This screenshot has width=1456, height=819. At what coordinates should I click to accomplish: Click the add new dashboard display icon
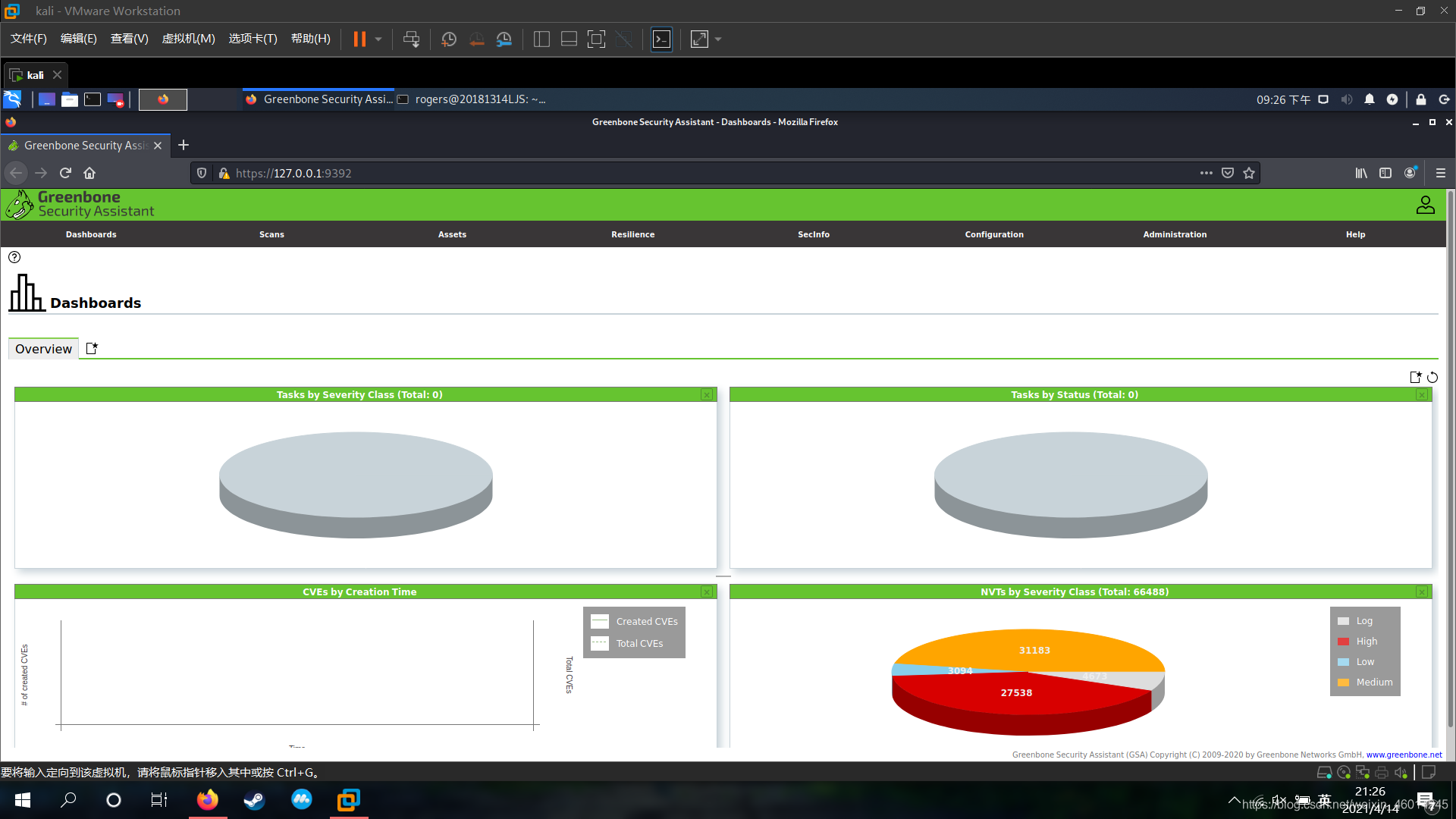[x=1415, y=377]
